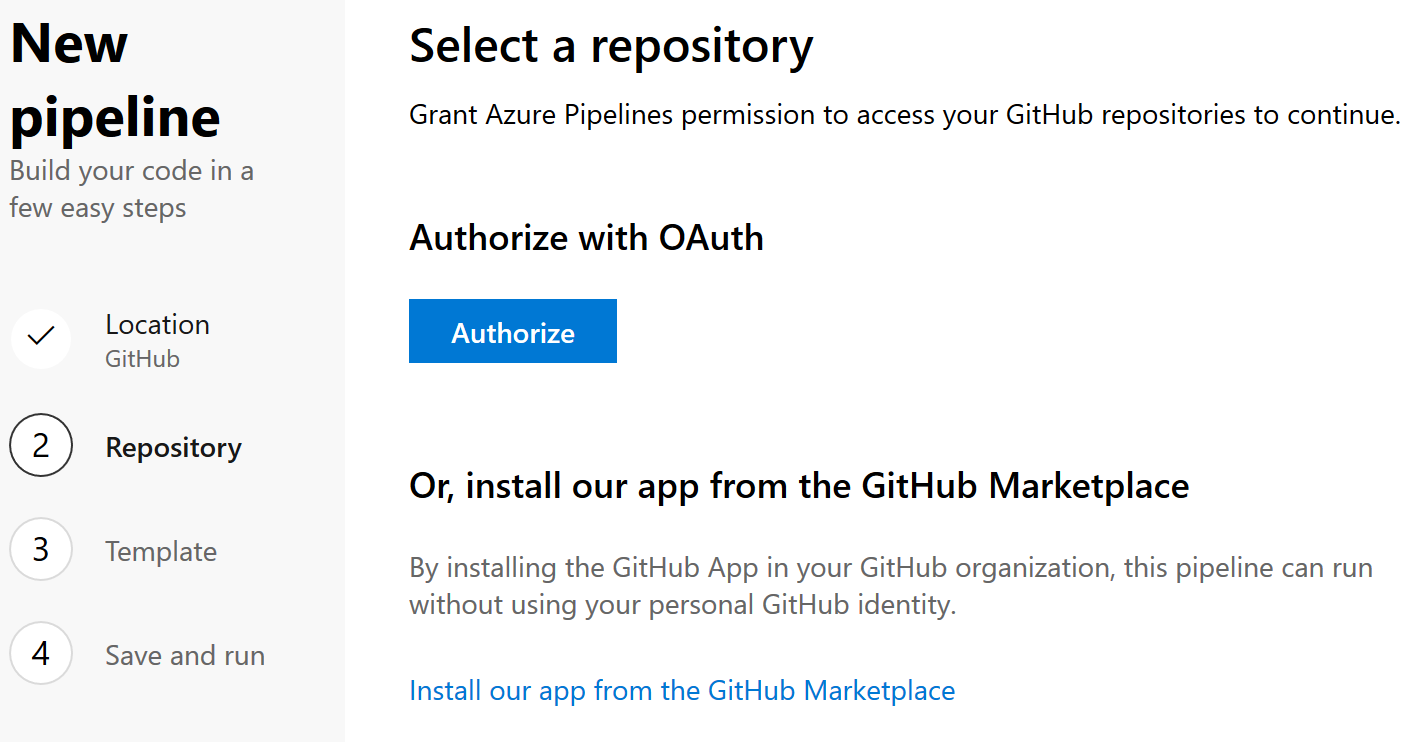This screenshot has width=1427, height=742.
Task: Click the checkmark icon on the Location step
Action: click(x=40, y=339)
